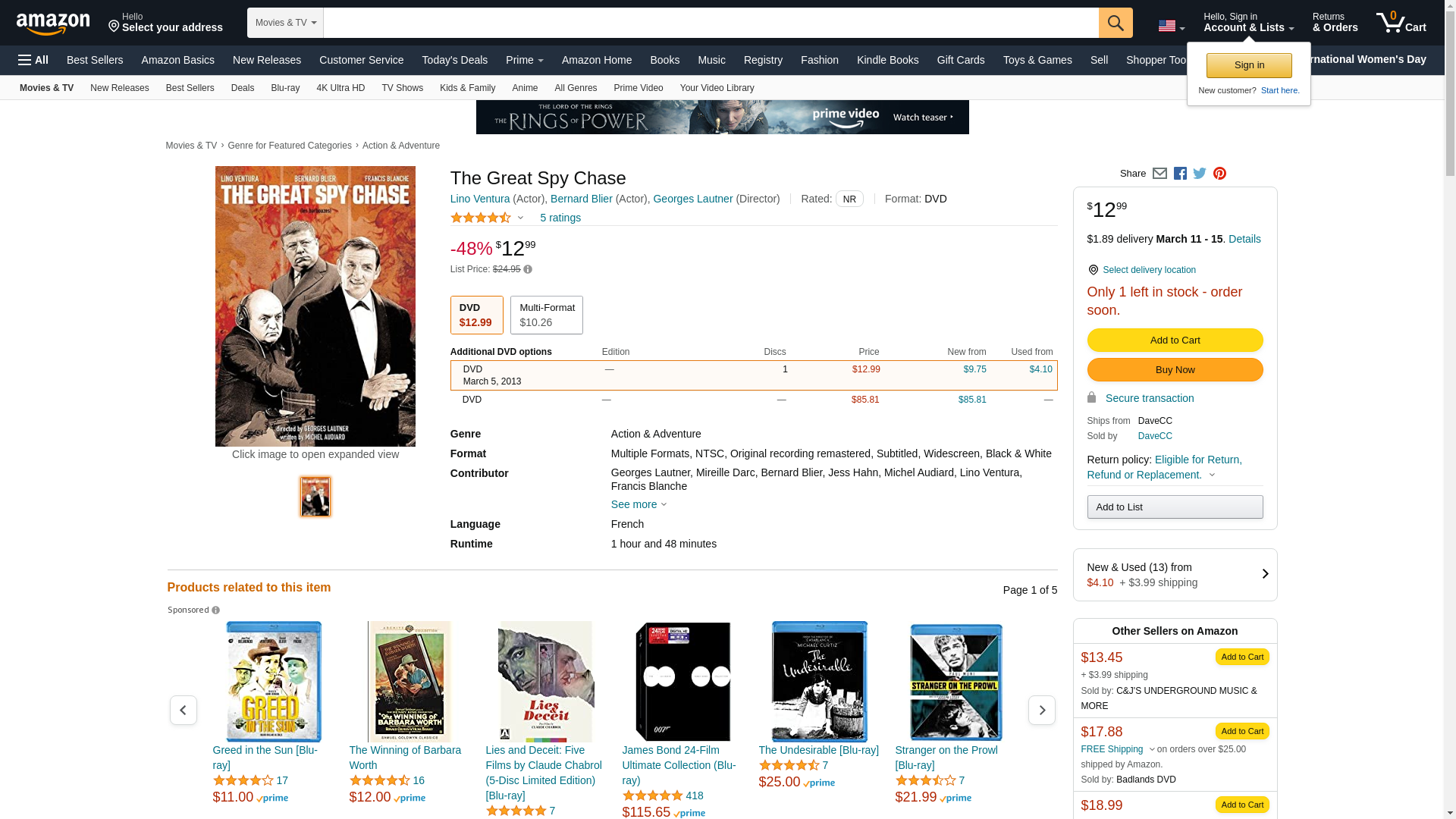The width and height of the screenshot is (1456, 819).
Task: Click the Add to Cart button
Action: coord(1175,340)
